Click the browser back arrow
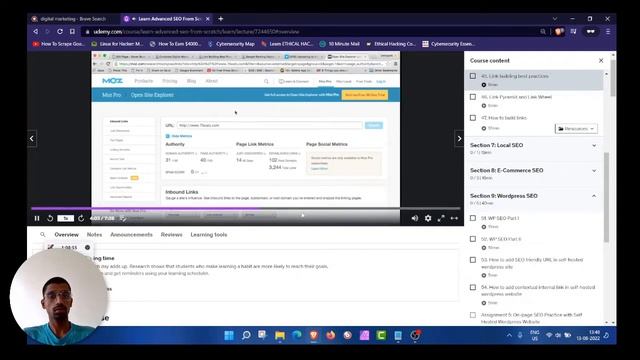 pyautogui.click(x=36, y=31)
